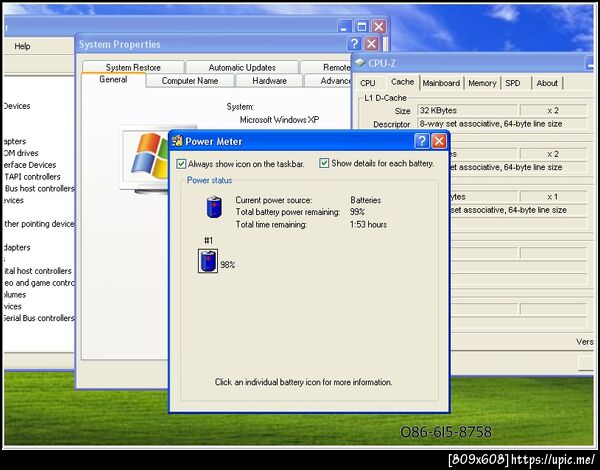Click the '8-way set associative' L1 D-Cache descriptor
Viewport: 600px width, 470px height.
(x=502, y=124)
